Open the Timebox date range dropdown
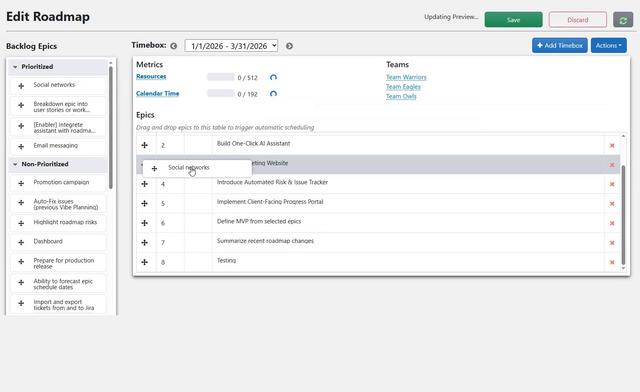640x392 pixels. (231, 46)
